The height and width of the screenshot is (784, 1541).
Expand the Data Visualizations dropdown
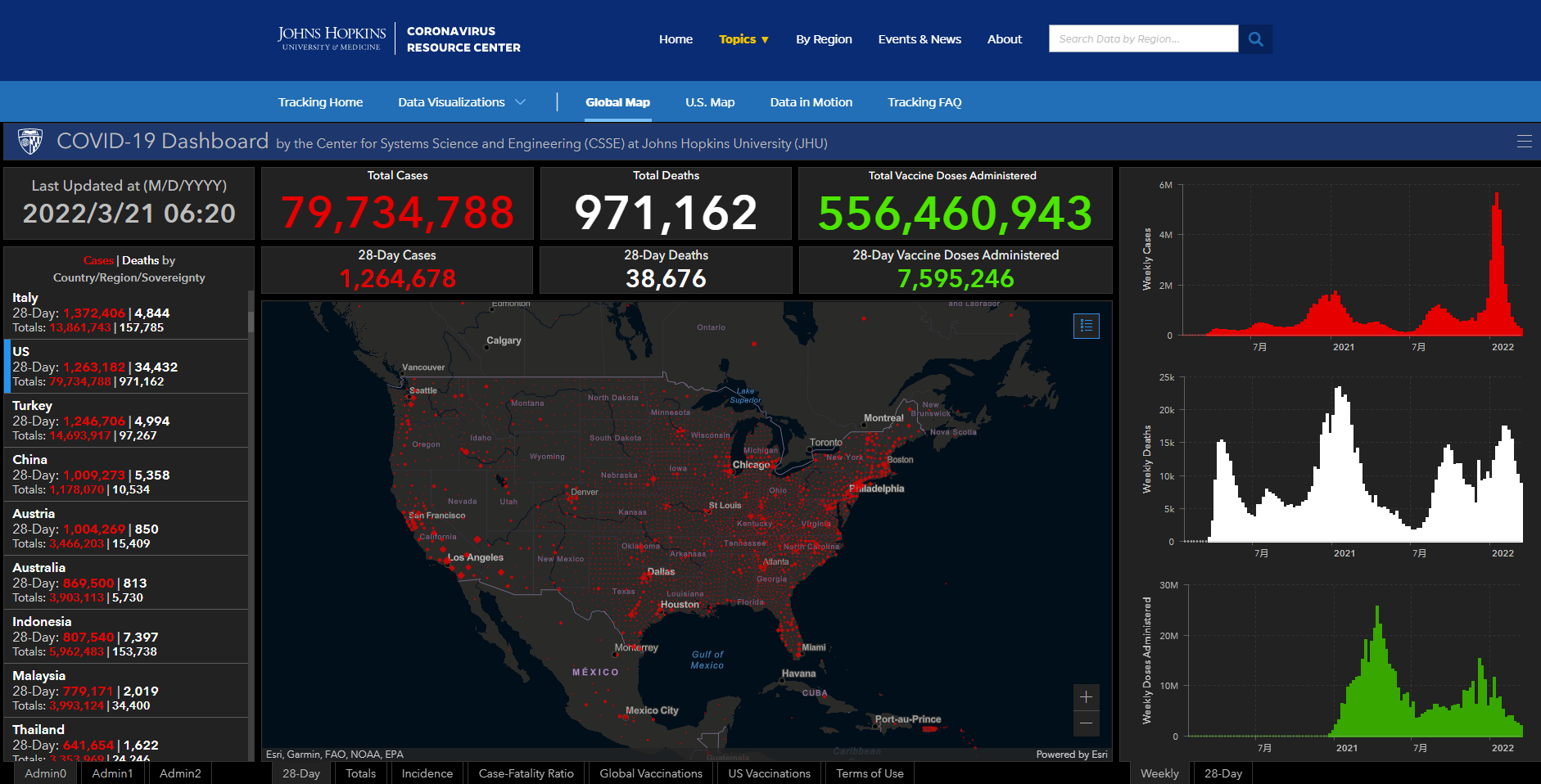[x=462, y=102]
